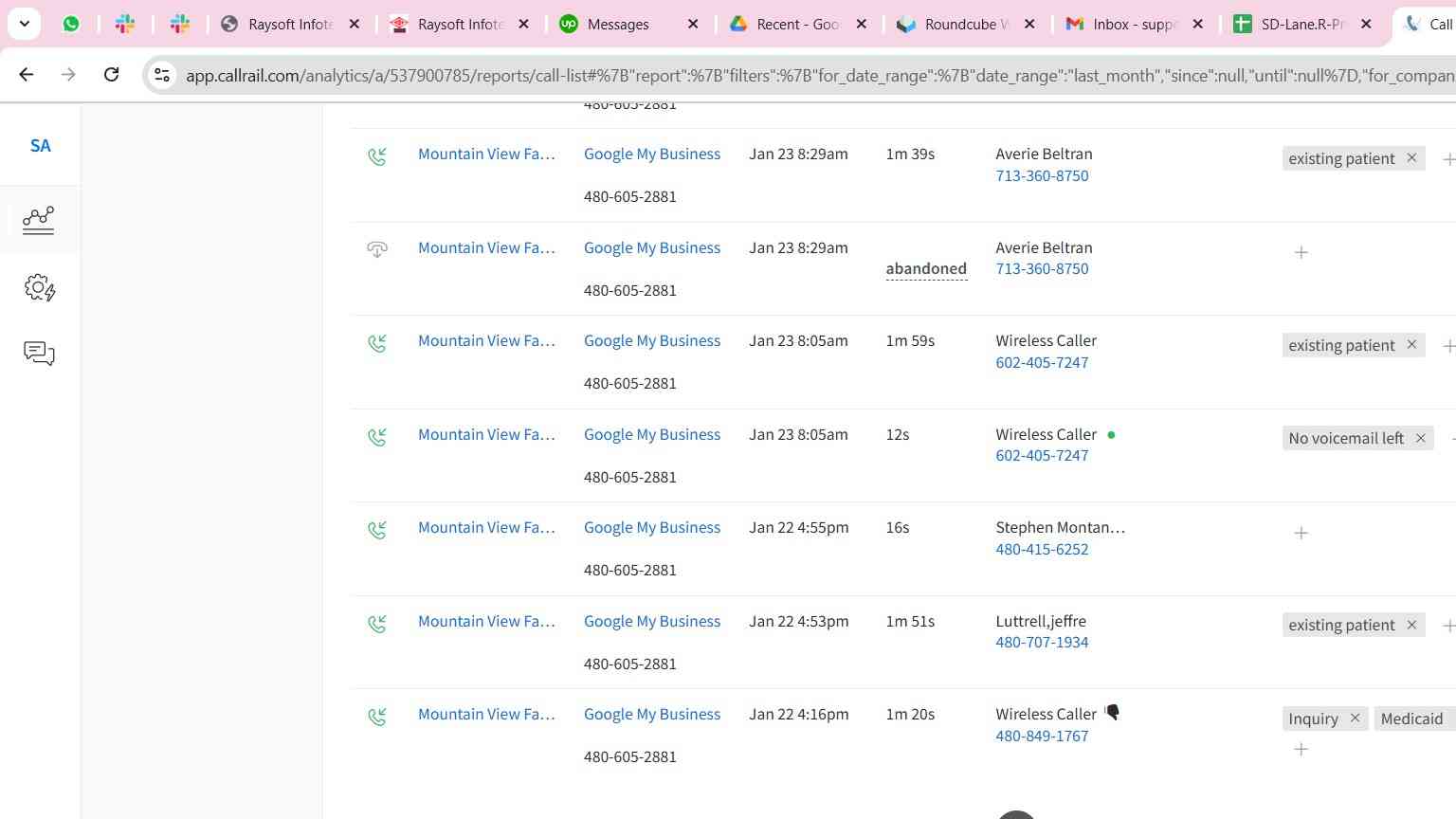Image resolution: width=1456 pixels, height=819 pixels.
Task: Add a tag to the abandoned call
Action: pyautogui.click(x=1301, y=252)
